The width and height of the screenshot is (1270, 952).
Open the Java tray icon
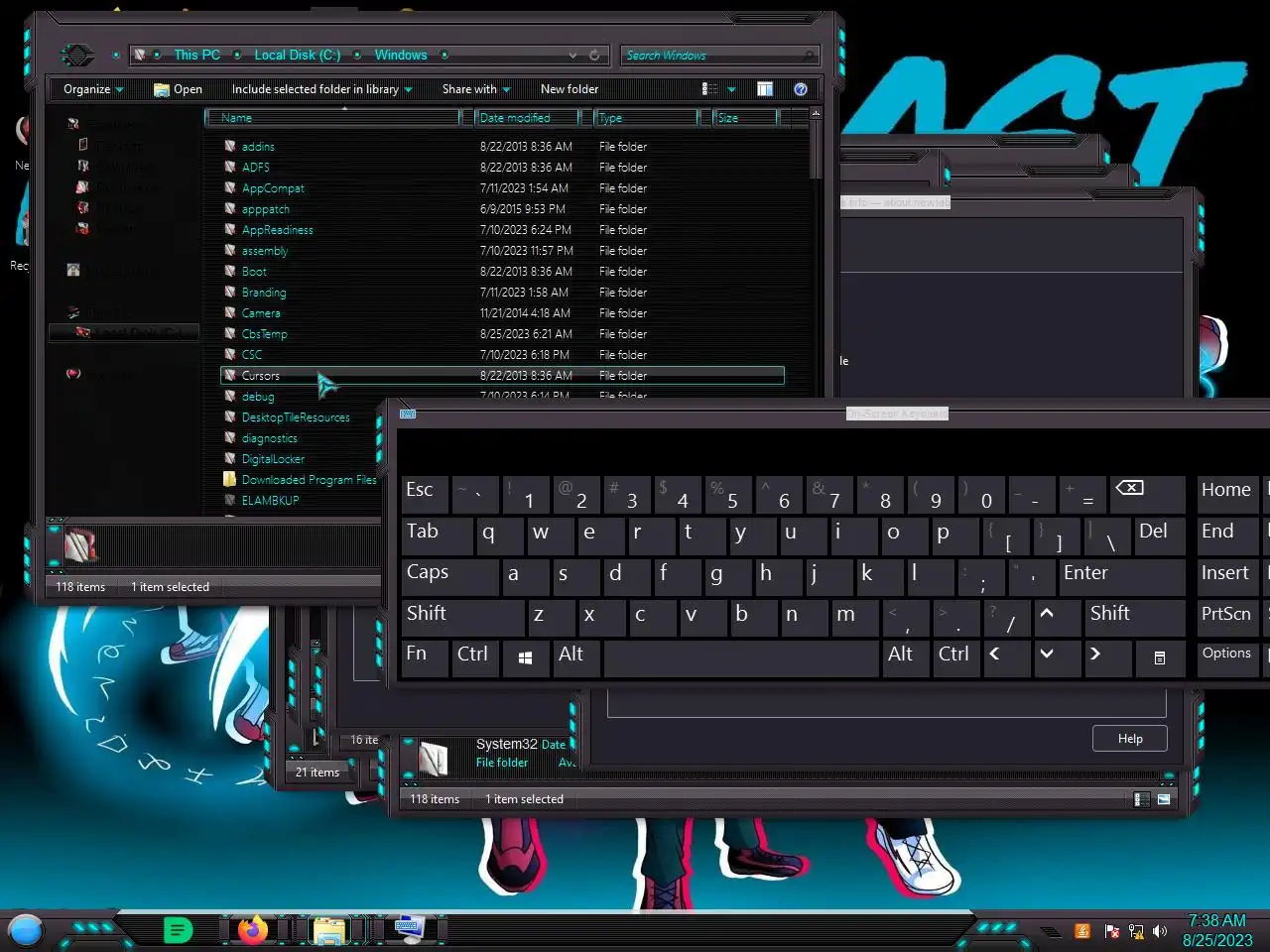[x=1082, y=931]
